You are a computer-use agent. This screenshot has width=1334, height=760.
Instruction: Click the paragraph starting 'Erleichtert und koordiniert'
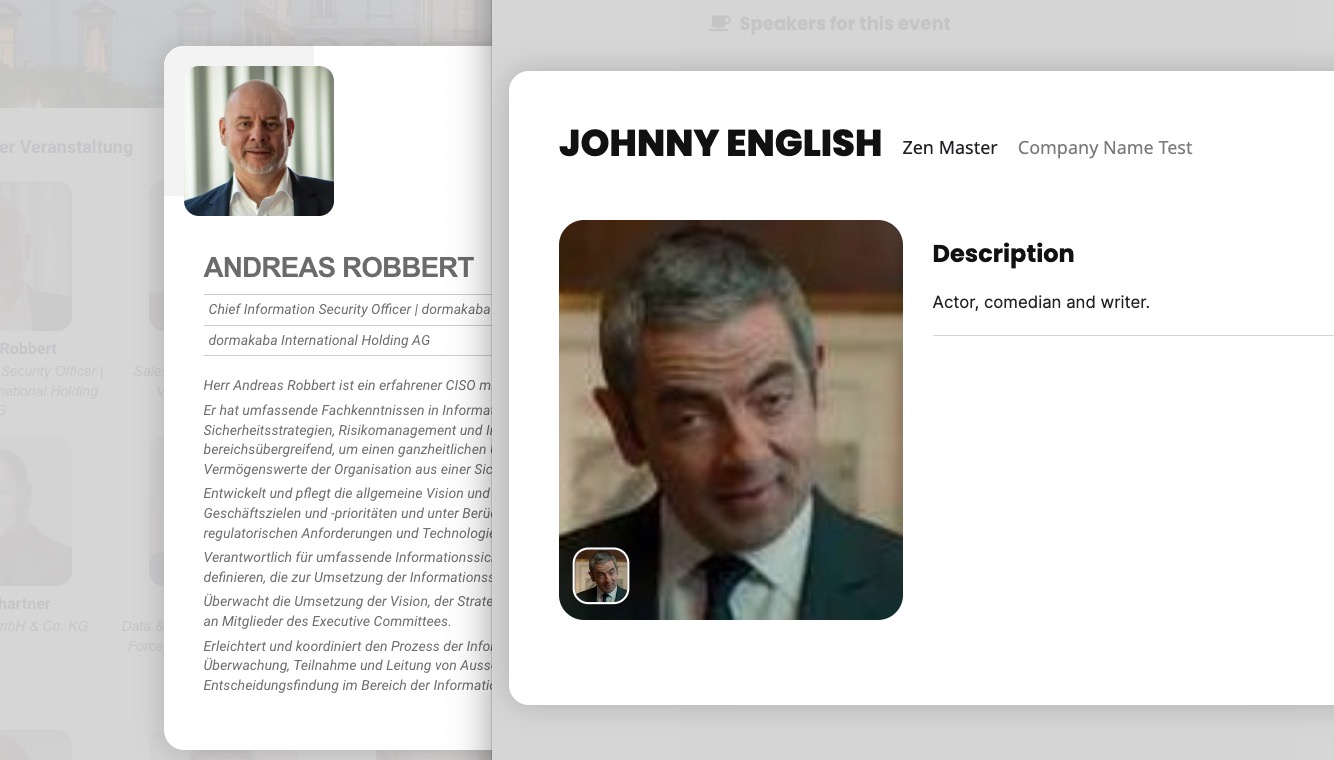[x=347, y=665]
